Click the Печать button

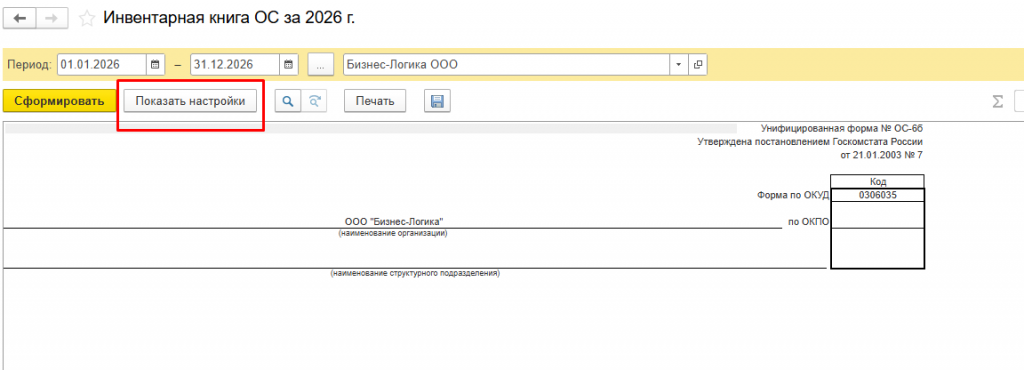pos(375,101)
